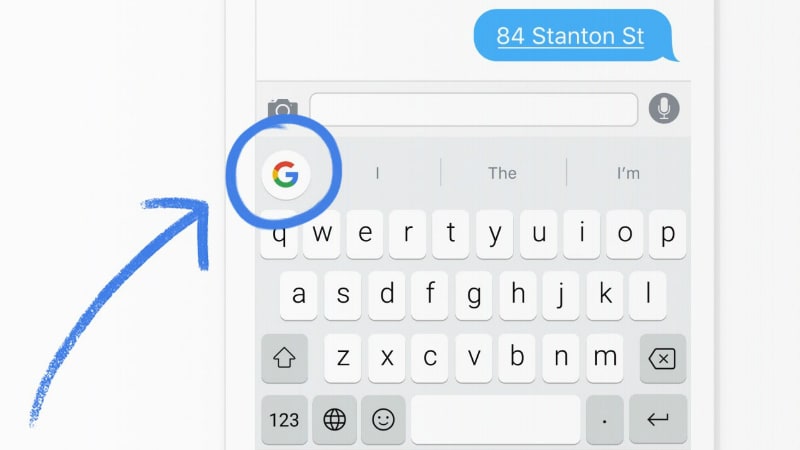Tap the letter p key
The height and width of the screenshot is (450, 800).
(x=667, y=234)
